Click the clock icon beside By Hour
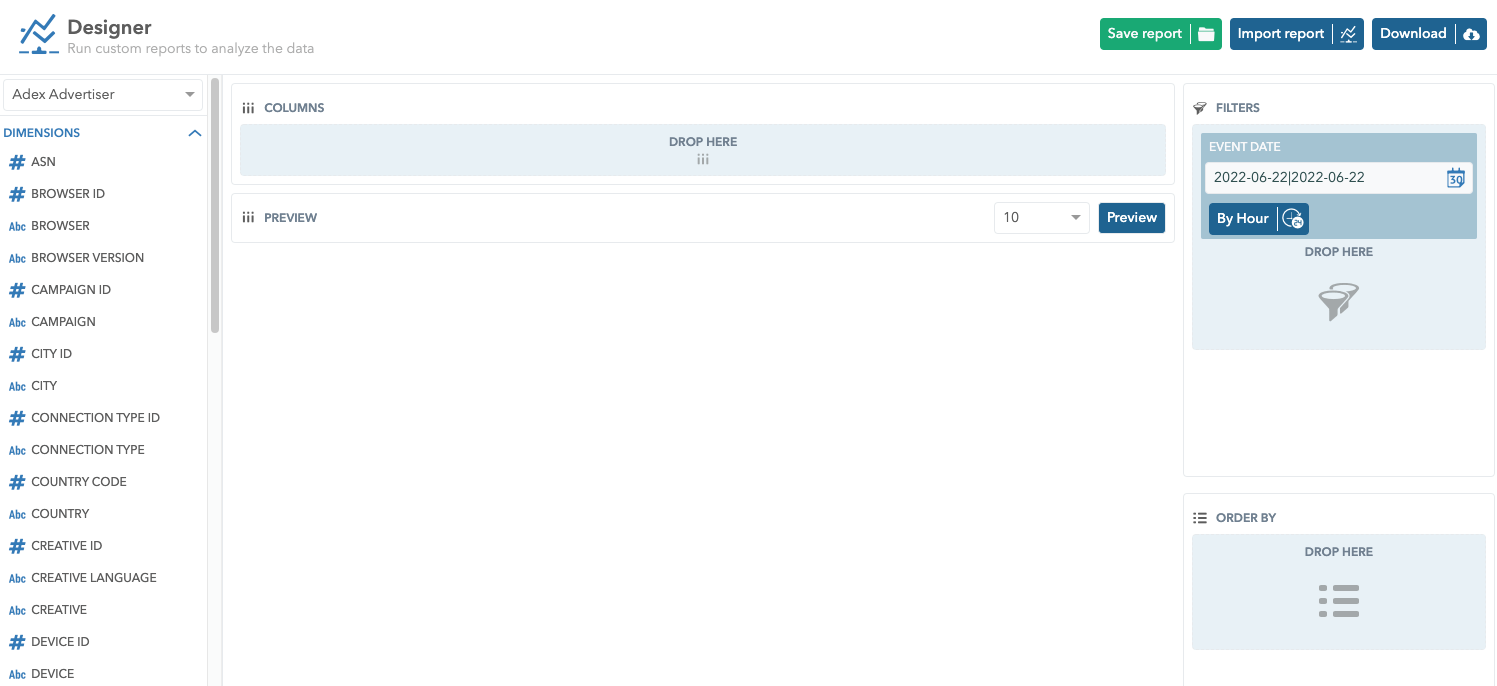The image size is (1497, 686). point(1293,219)
